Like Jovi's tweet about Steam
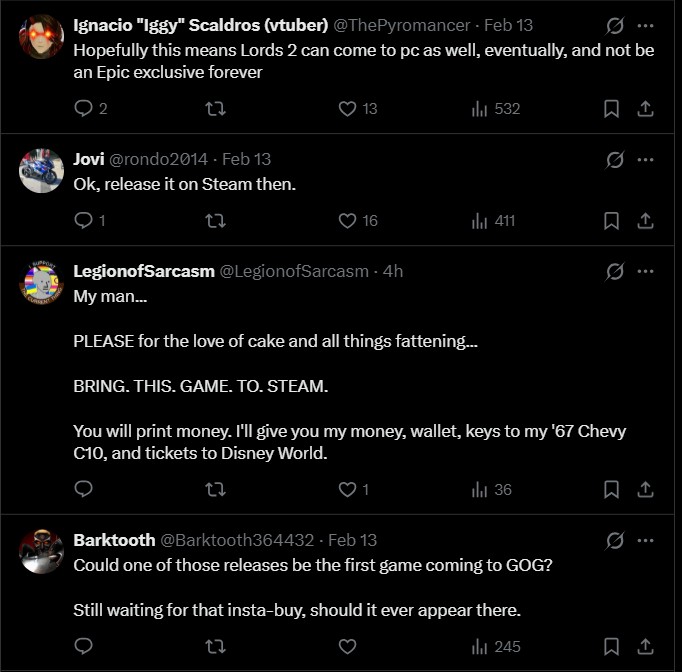The image size is (682, 672). coord(348,220)
